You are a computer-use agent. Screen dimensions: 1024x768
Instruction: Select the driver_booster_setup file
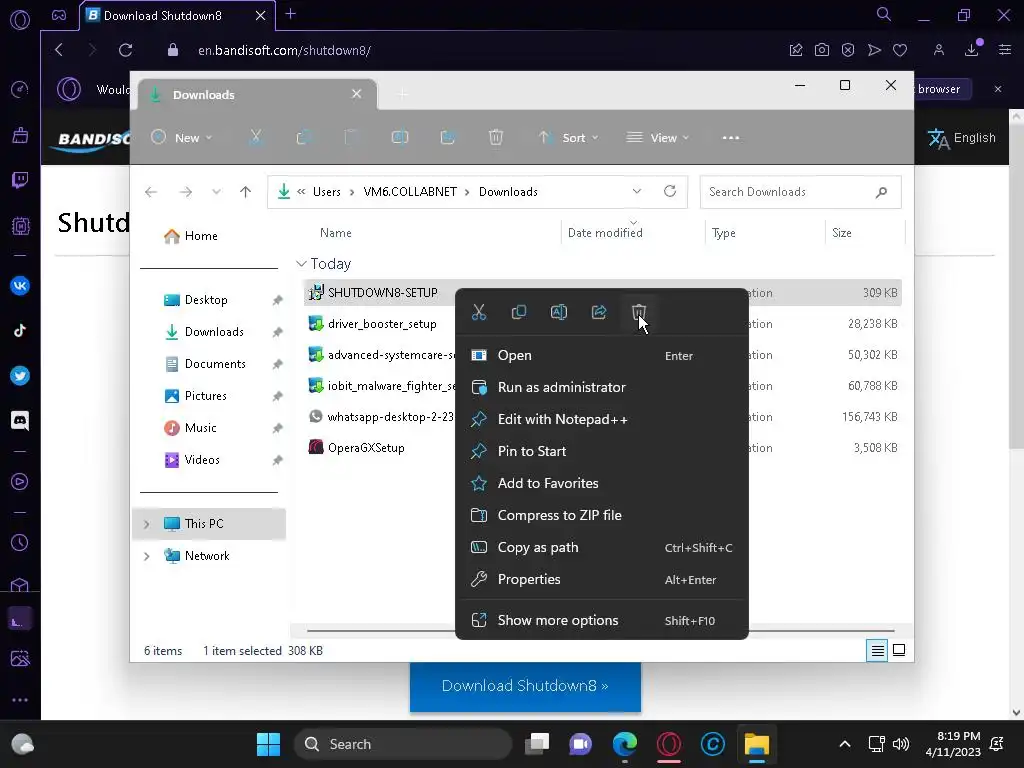click(x=381, y=324)
